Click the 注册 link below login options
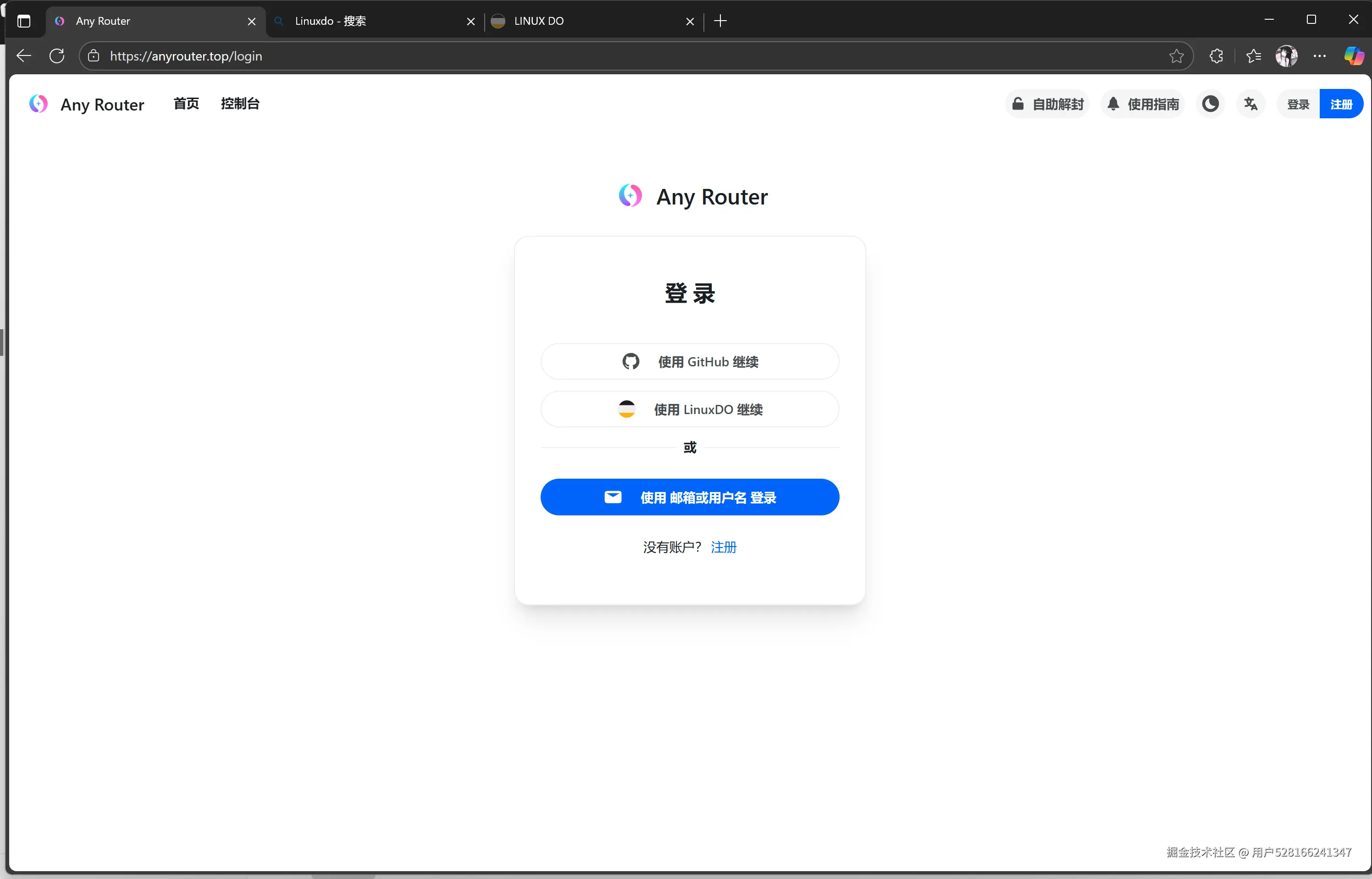The image size is (1372, 879). (x=724, y=547)
